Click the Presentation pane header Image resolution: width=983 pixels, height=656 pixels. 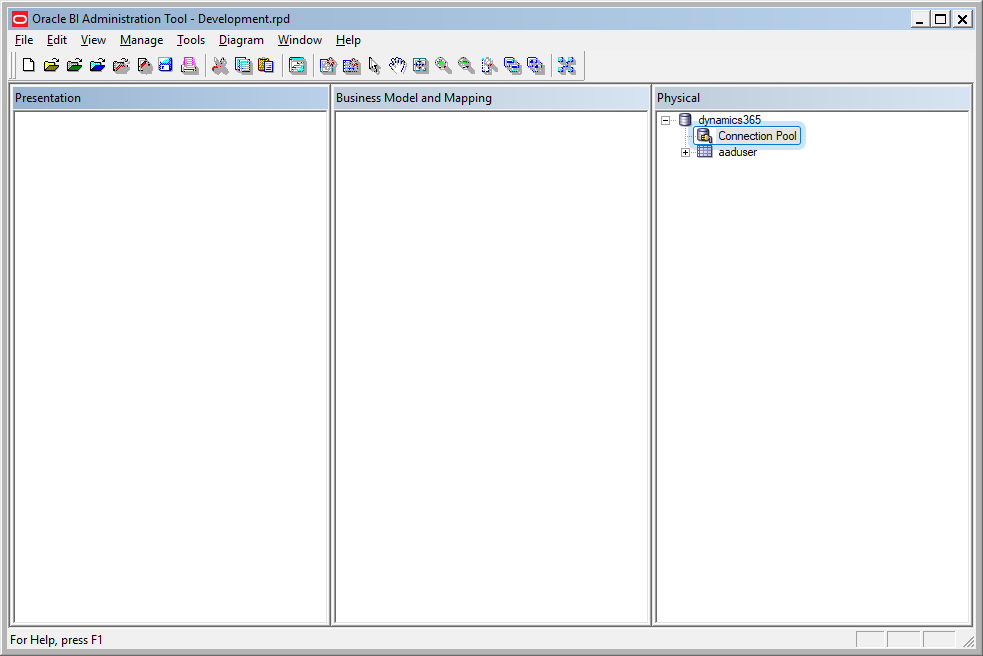pos(170,98)
